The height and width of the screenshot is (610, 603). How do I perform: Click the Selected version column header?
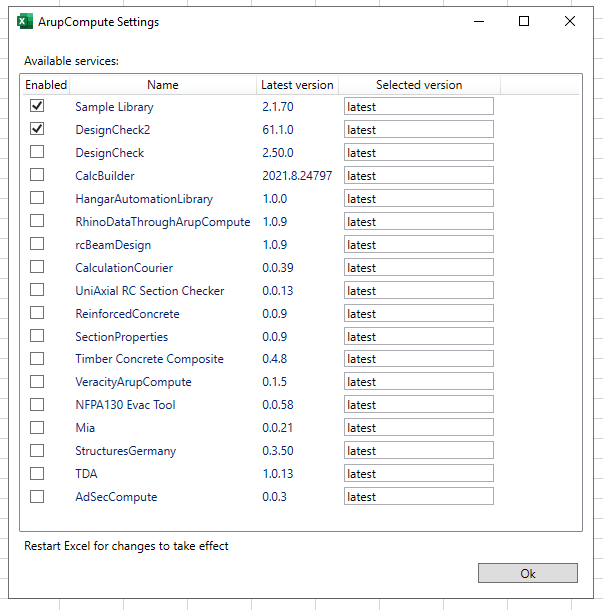click(419, 85)
